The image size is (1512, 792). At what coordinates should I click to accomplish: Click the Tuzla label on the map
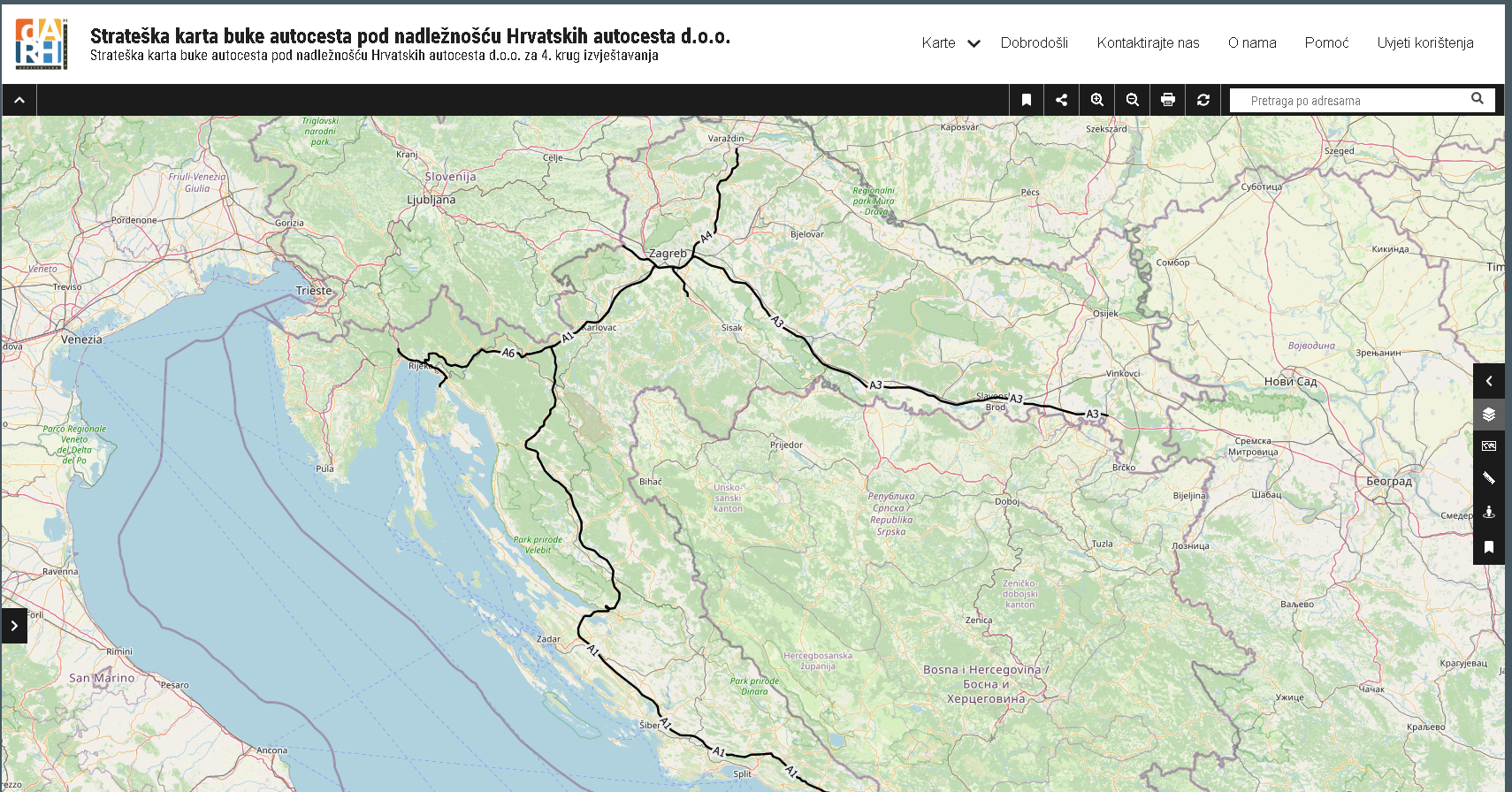(1102, 544)
